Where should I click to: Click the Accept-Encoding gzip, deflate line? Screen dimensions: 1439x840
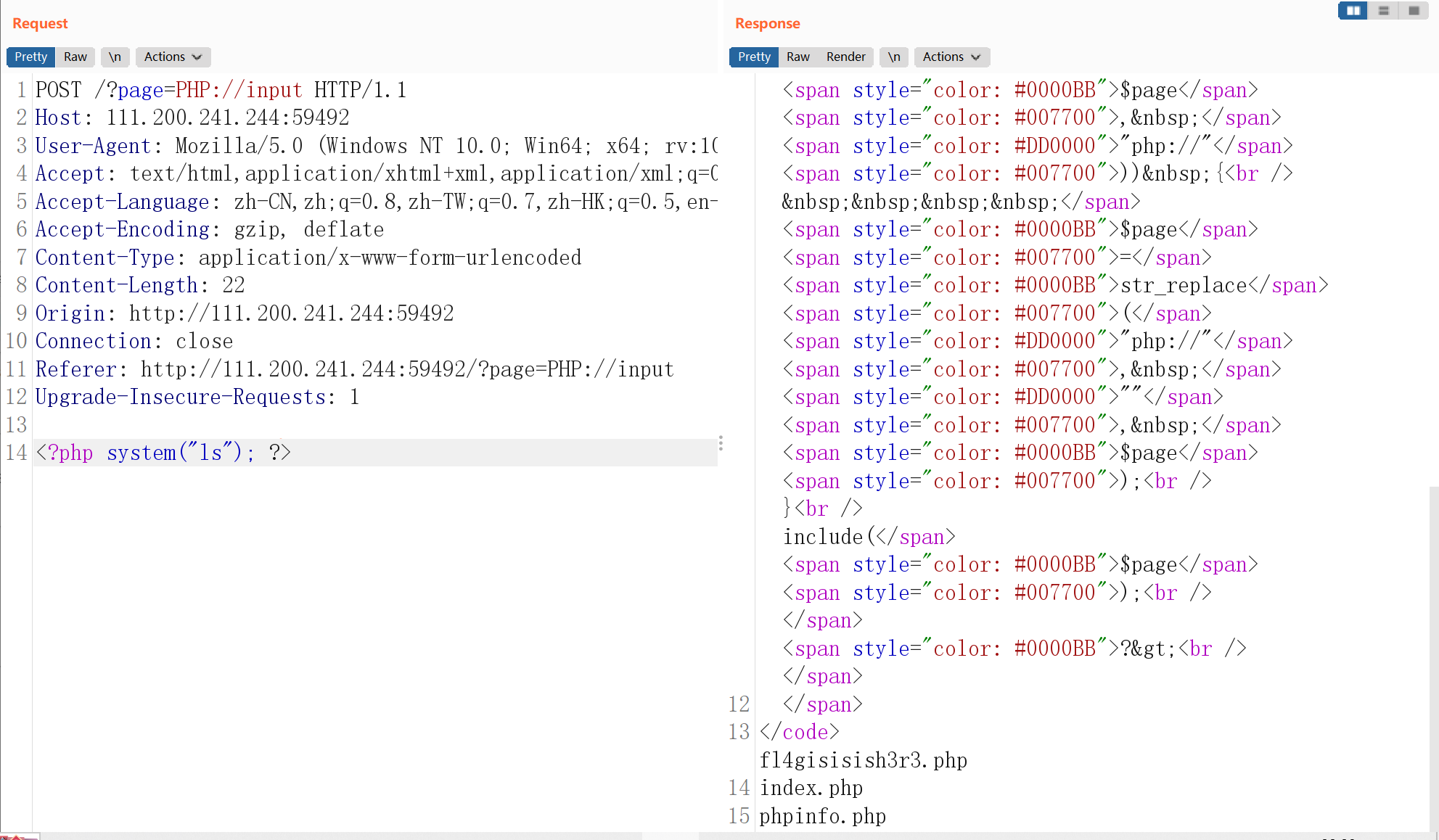pos(210,229)
